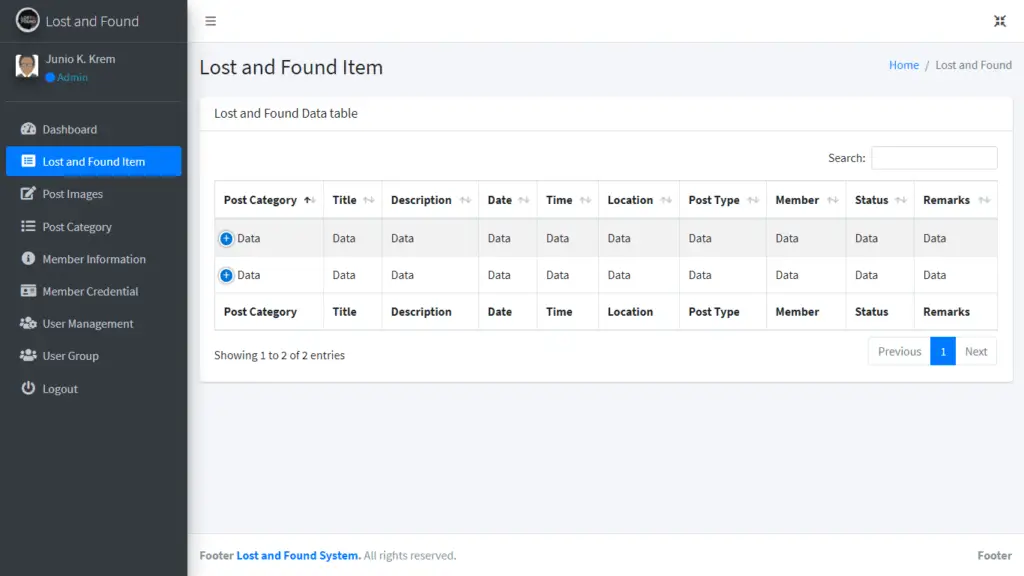Viewport: 1024px width, 576px height.
Task: Open the Lost and Found System footer link
Action: [298, 555]
